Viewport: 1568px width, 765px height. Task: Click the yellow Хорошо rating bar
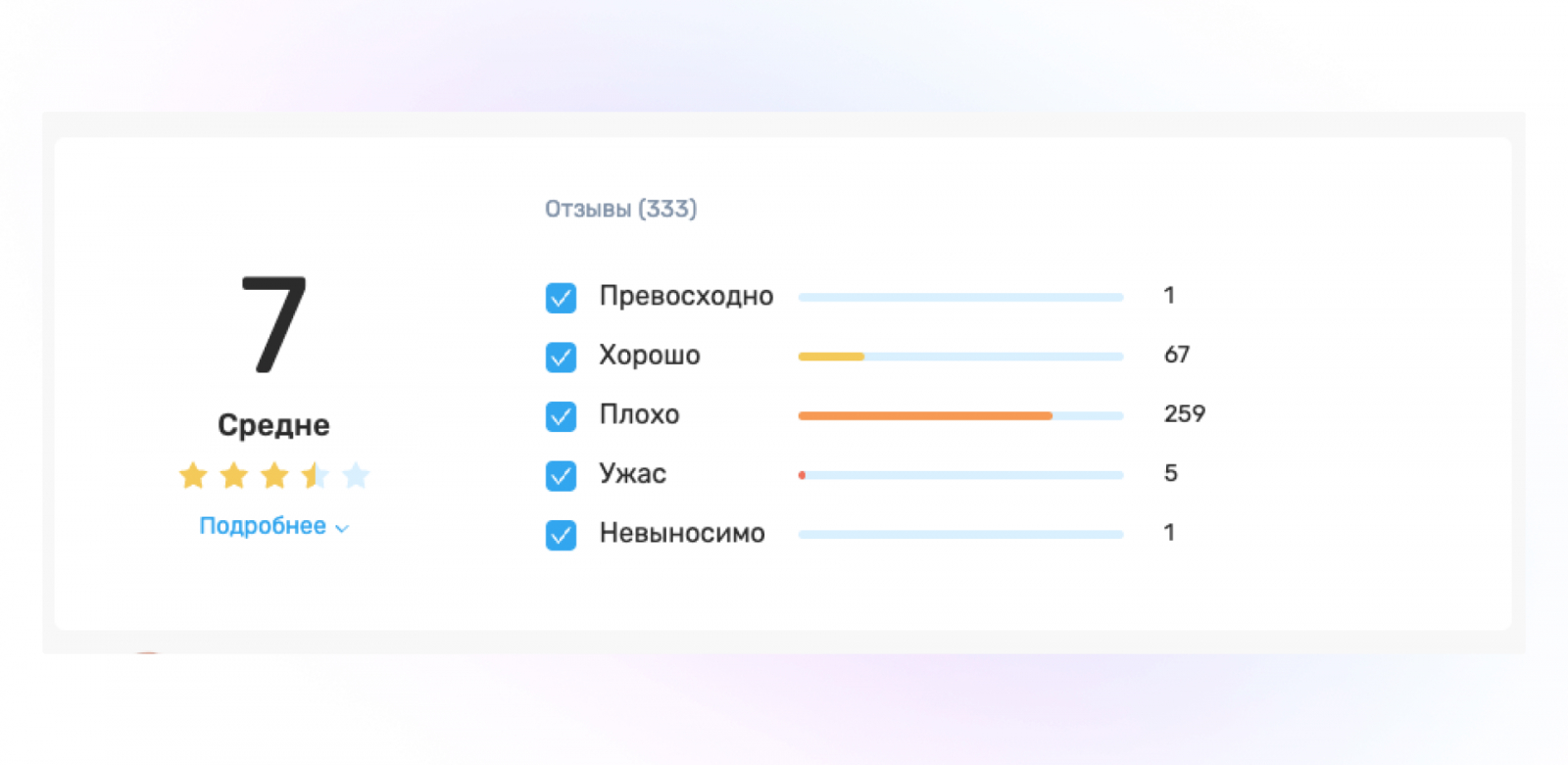tap(831, 357)
